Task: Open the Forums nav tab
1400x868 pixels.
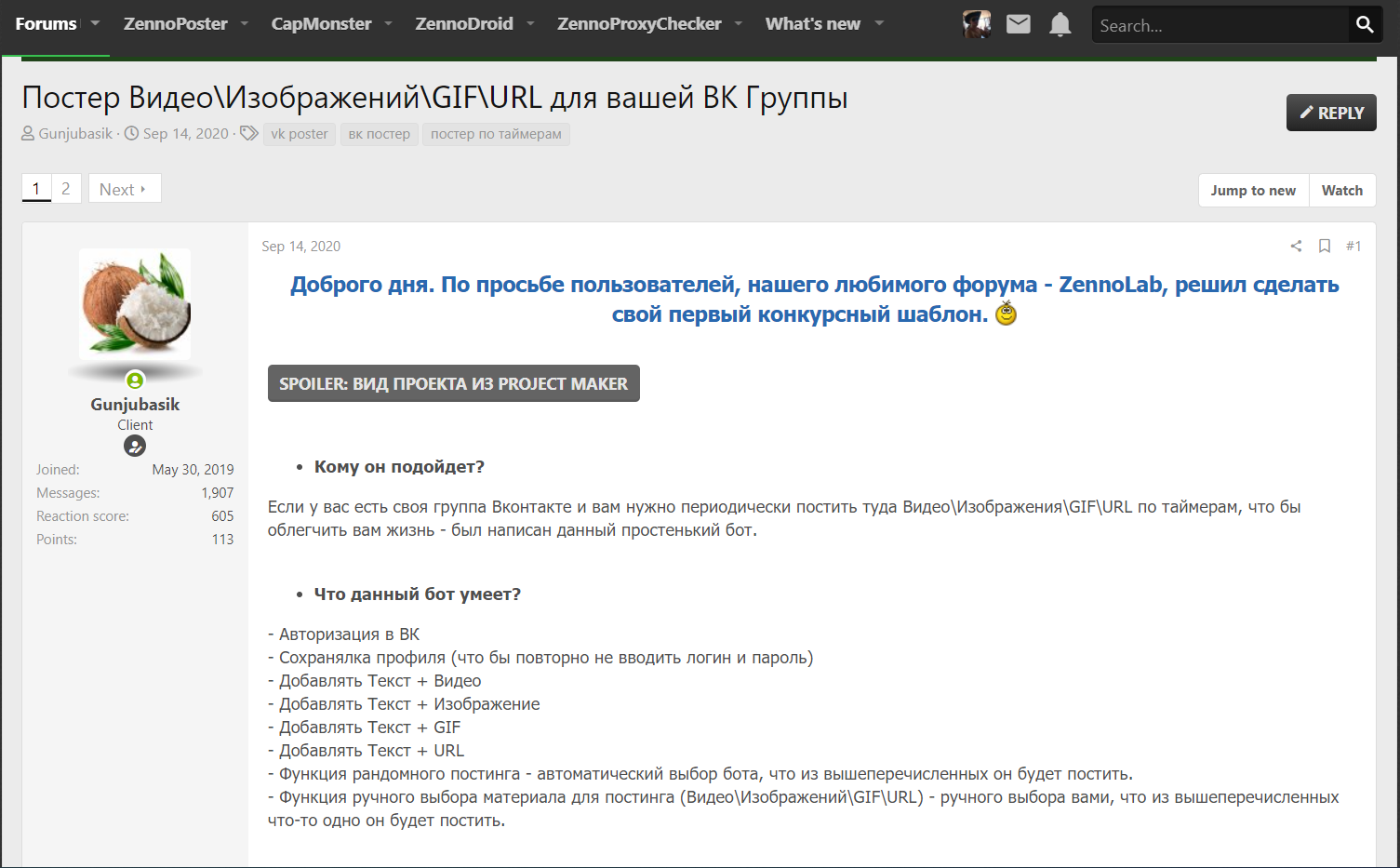Action: click(46, 24)
